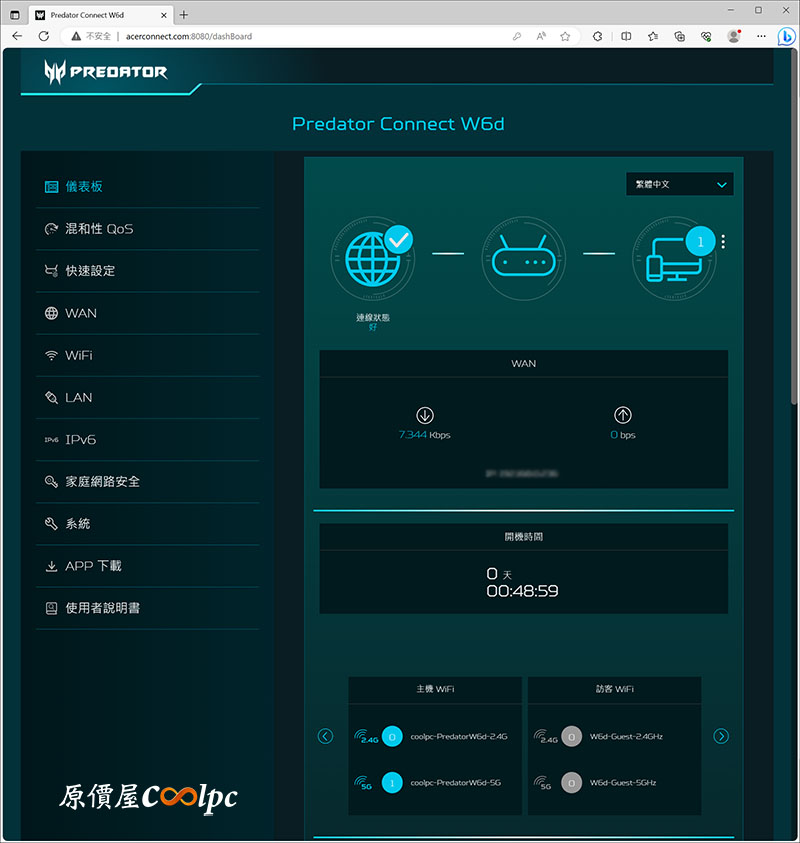Viewport: 800px width, 843px height.
Task: Click the WAN upload arrow icon
Action: (623, 415)
